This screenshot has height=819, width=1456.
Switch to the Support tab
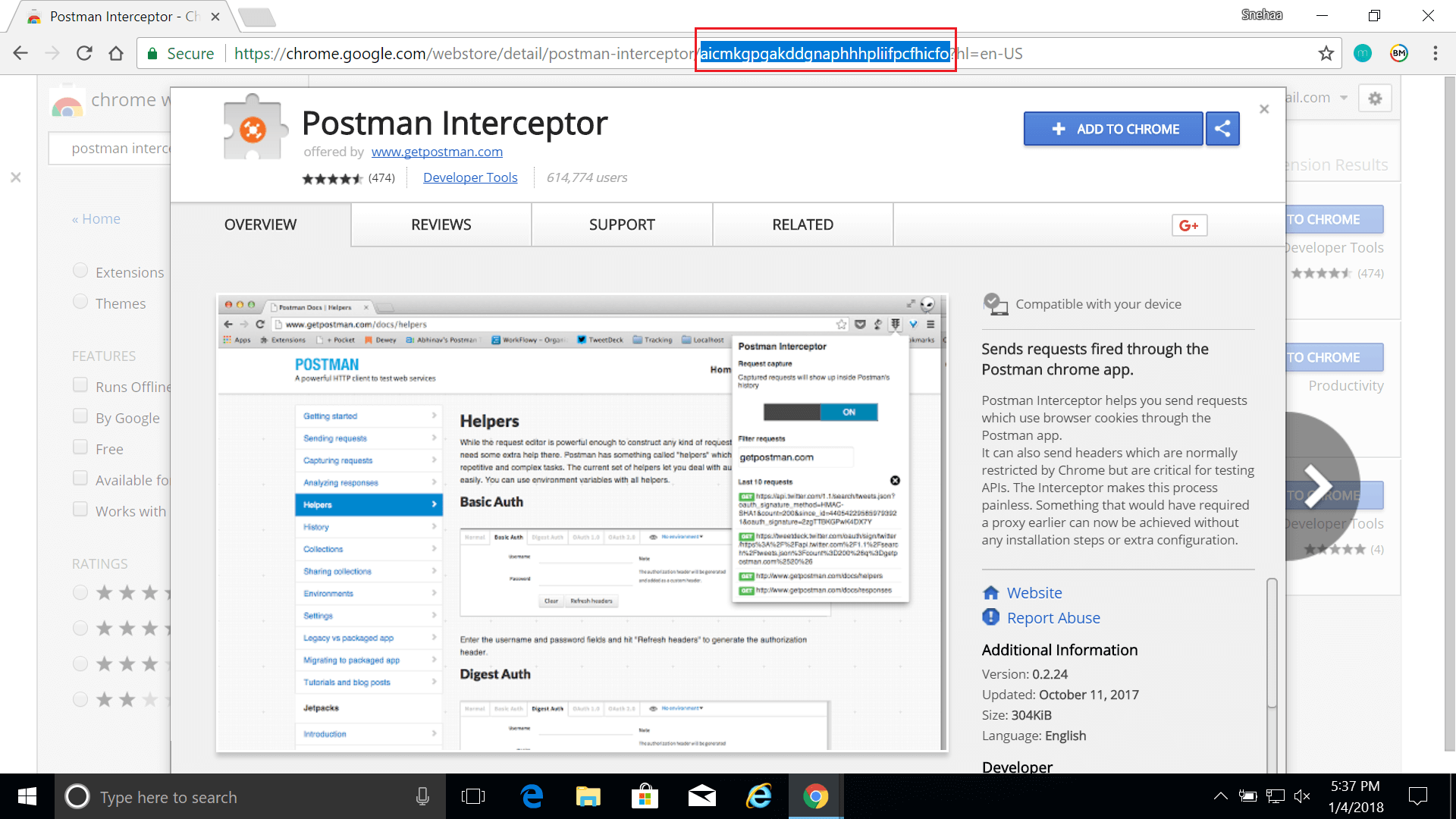point(622,224)
